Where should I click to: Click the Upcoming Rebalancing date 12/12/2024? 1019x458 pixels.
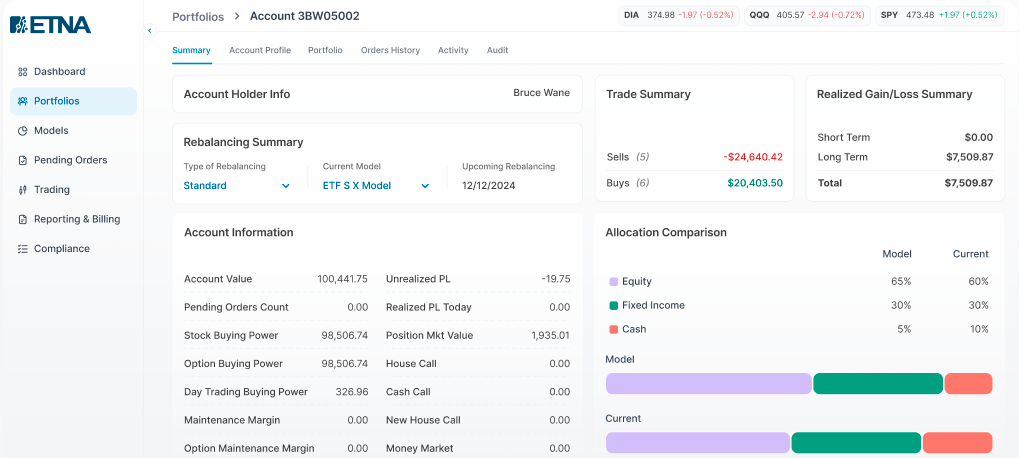(489, 186)
